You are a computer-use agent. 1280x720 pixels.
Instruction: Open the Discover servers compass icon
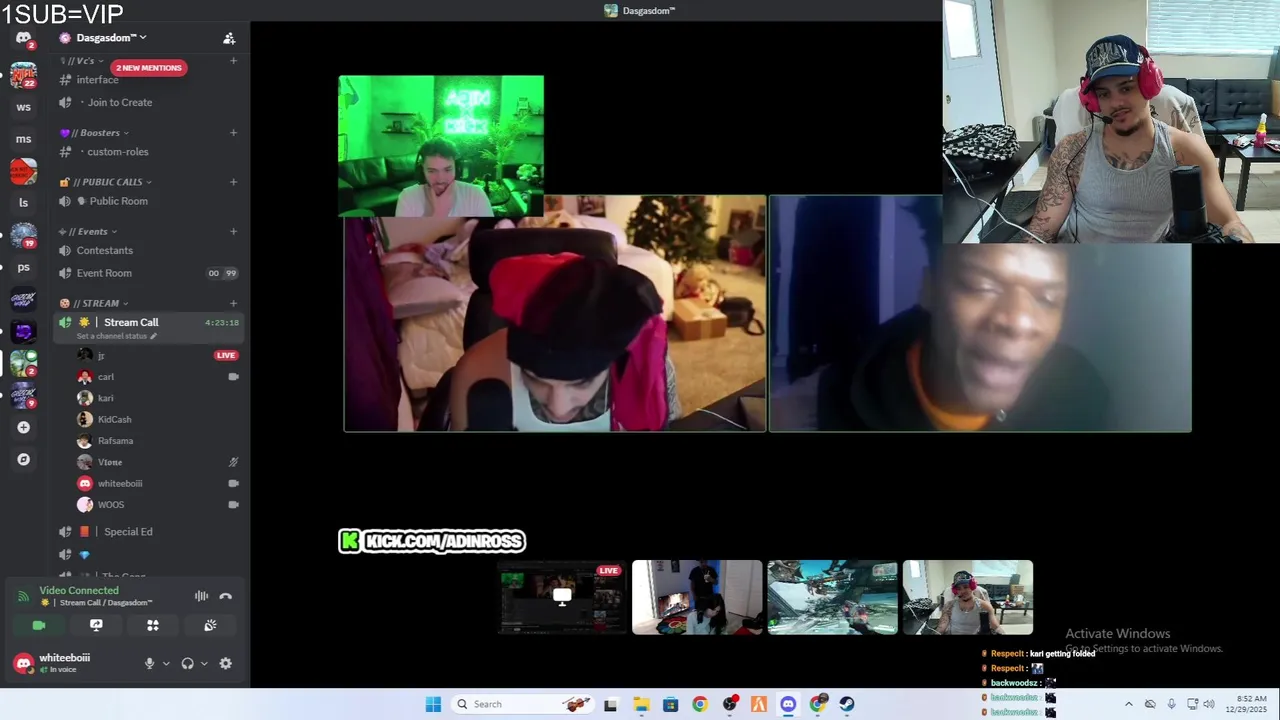[x=23, y=459]
